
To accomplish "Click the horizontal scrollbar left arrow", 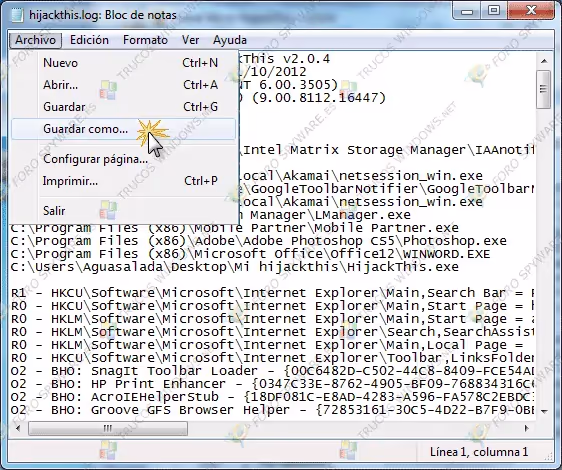I will 18,428.
